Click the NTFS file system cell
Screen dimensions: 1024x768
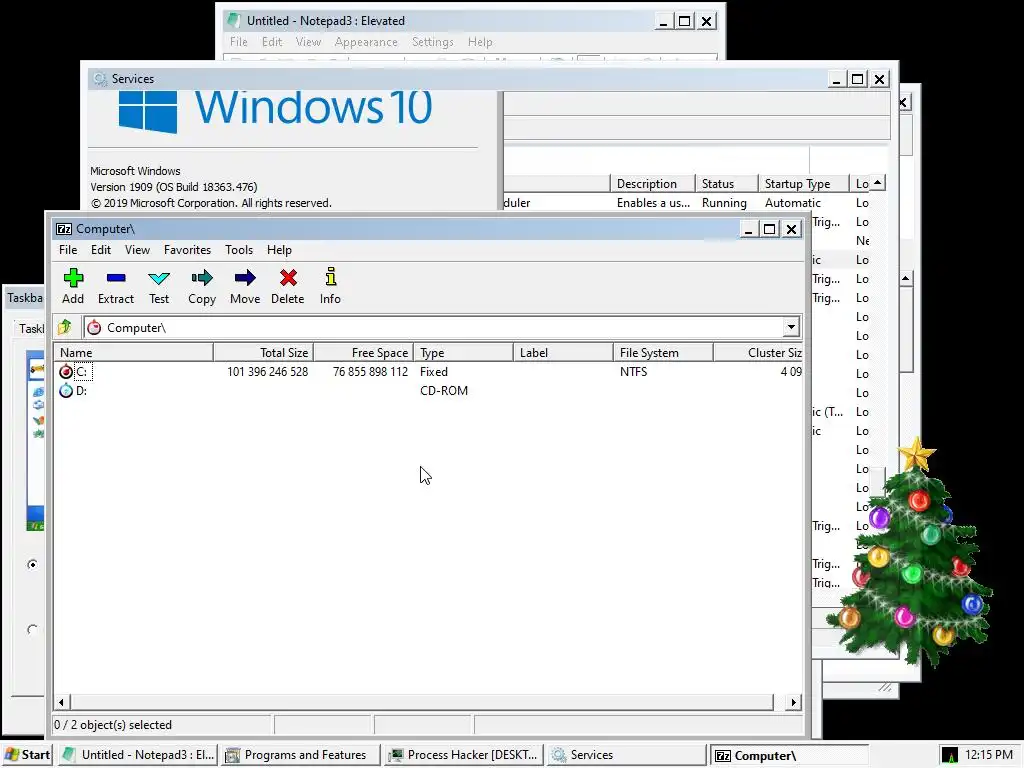pyautogui.click(x=633, y=372)
